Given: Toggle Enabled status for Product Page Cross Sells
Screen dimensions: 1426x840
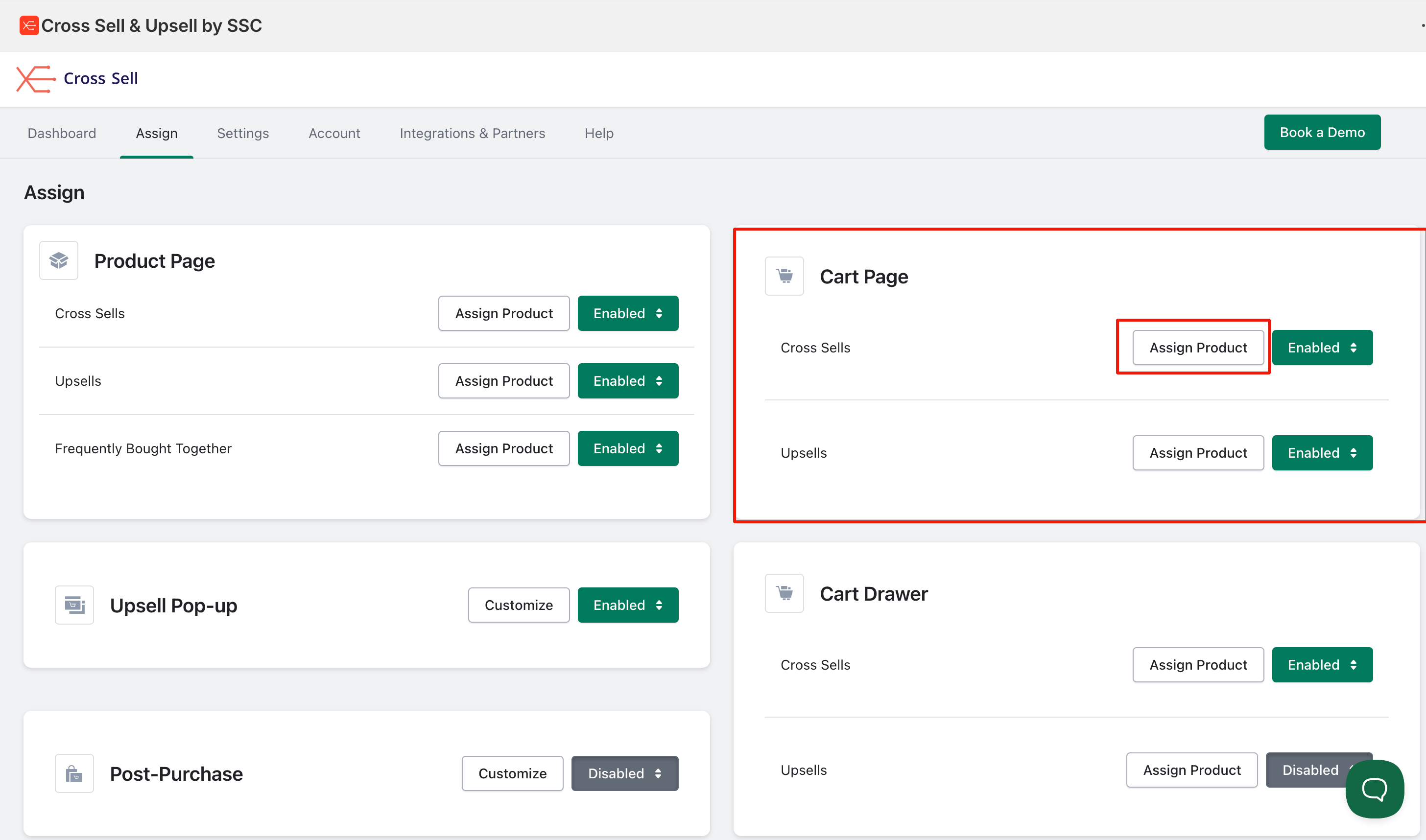Looking at the screenshot, I should click(627, 313).
